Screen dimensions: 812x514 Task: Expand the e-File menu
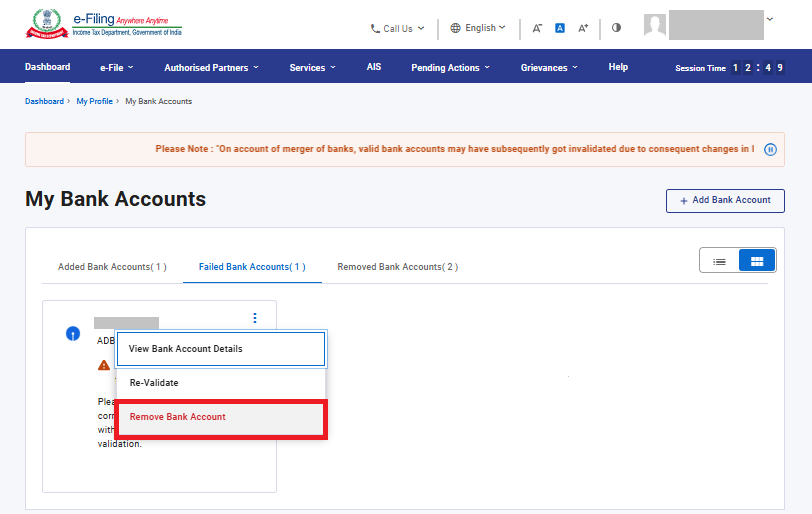[116, 68]
